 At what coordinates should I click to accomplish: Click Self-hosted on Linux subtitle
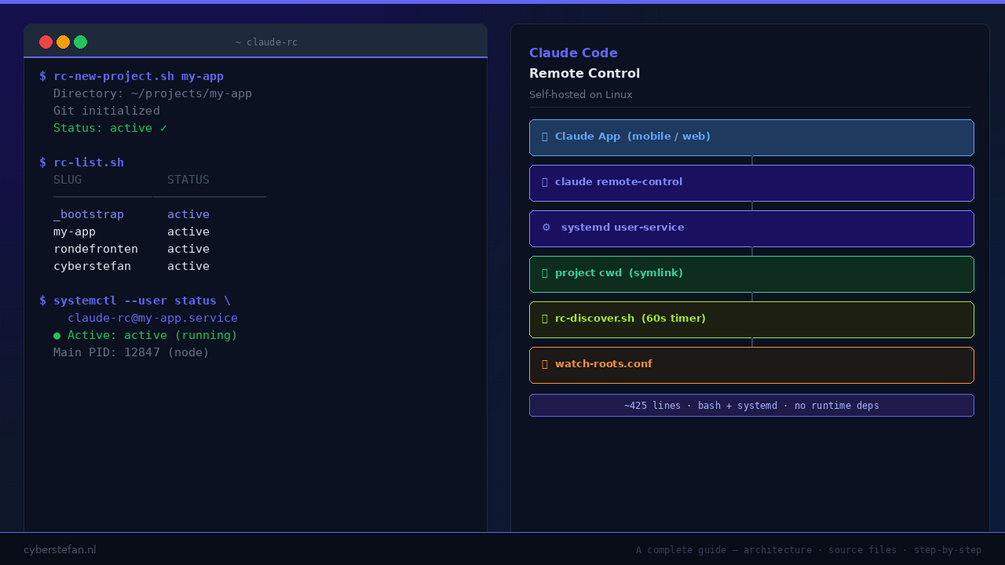(x=581, y=95)
